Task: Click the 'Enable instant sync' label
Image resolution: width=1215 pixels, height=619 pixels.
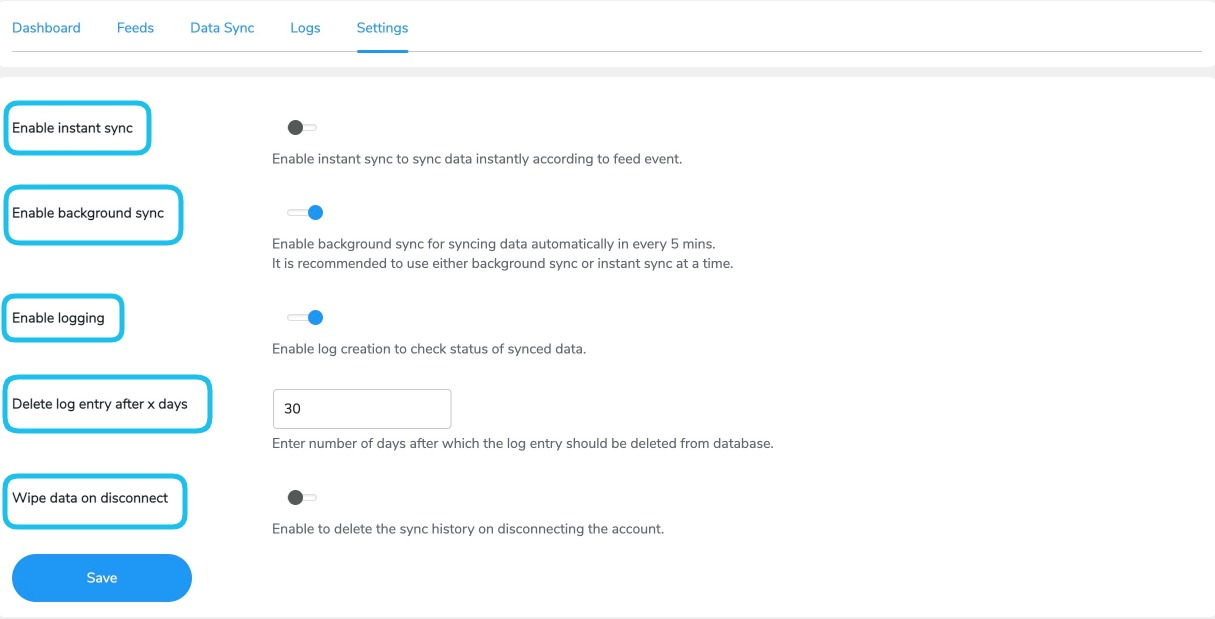Action: [75, 127]
